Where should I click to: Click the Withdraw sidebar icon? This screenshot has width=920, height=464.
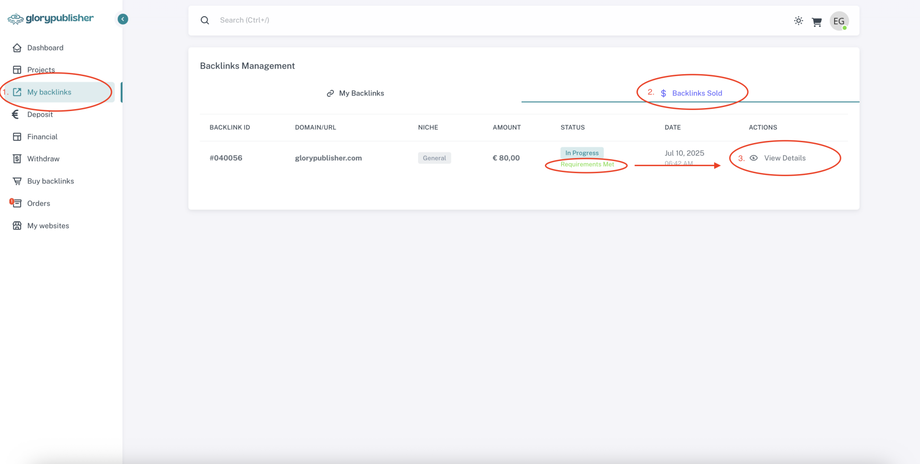17,159
